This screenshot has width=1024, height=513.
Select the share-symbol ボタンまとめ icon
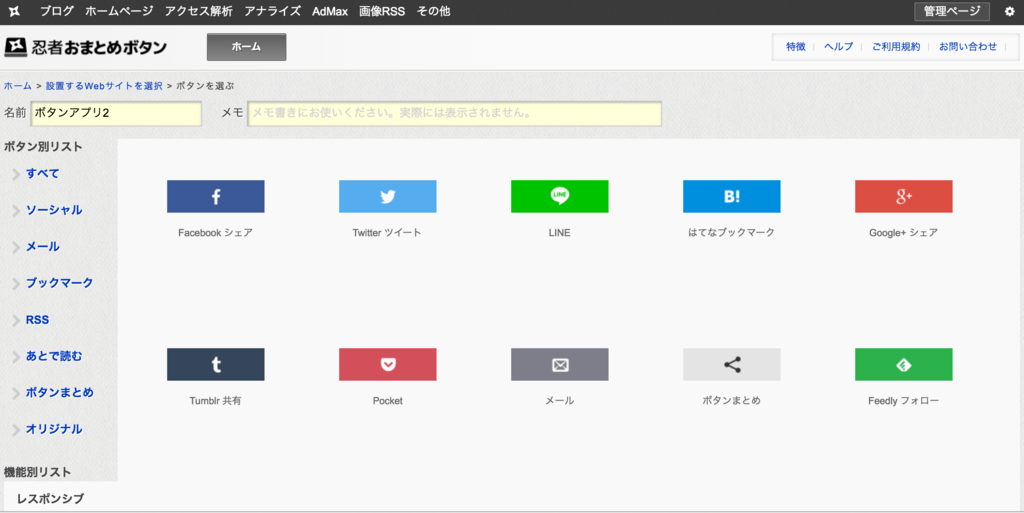(731, 364)
